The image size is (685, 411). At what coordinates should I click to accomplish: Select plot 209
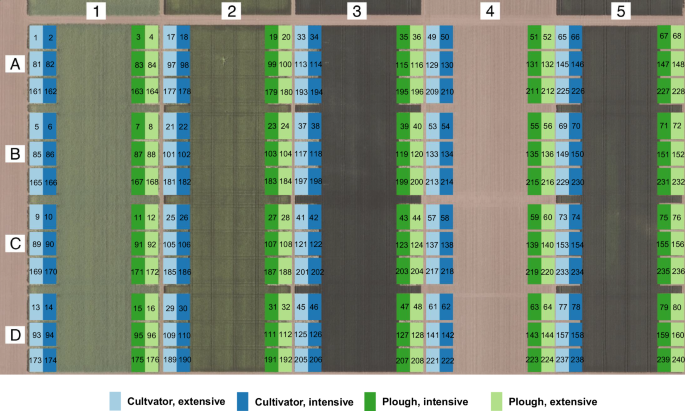432,91
